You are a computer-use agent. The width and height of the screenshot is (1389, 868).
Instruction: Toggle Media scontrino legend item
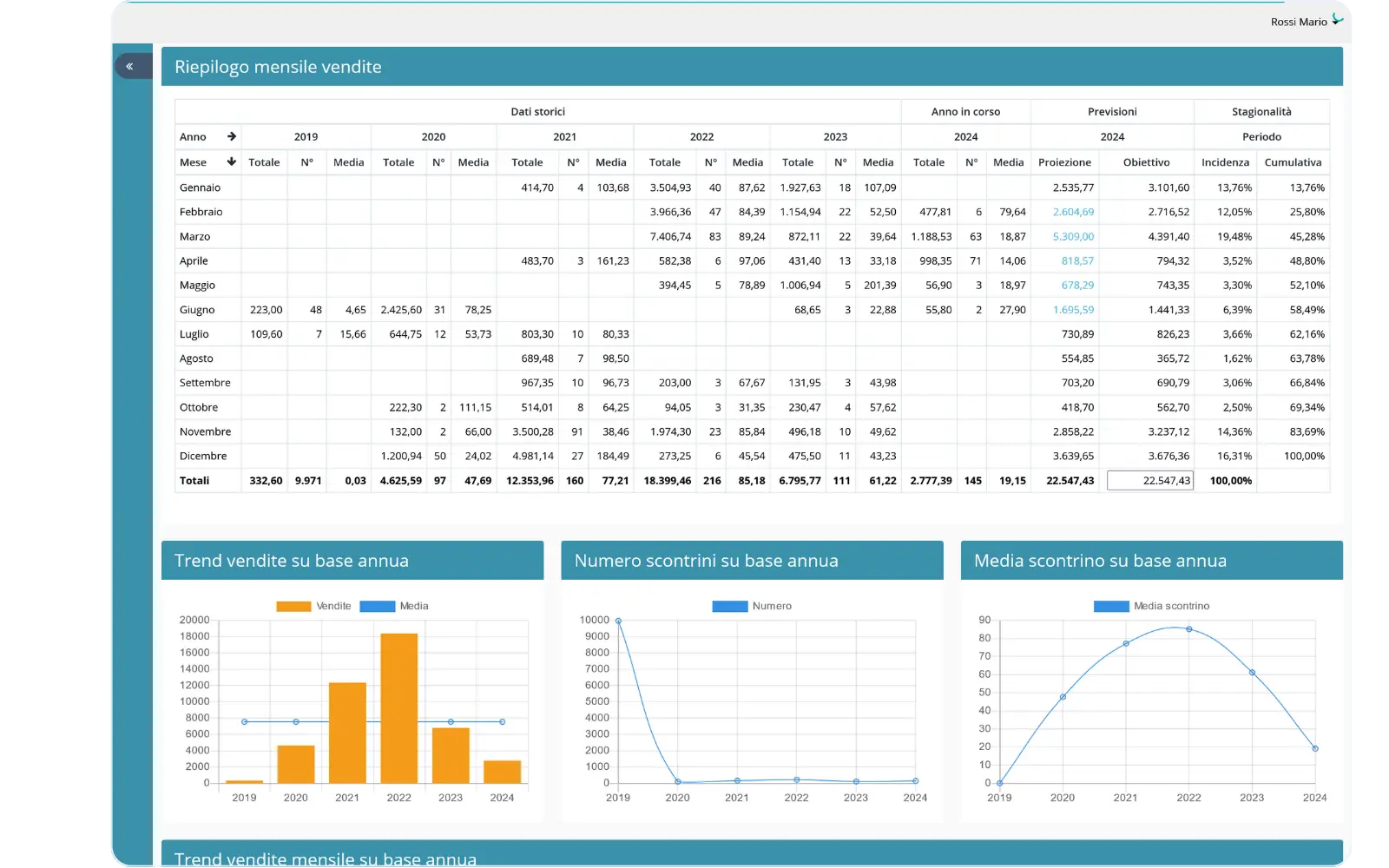point(1151,606)
